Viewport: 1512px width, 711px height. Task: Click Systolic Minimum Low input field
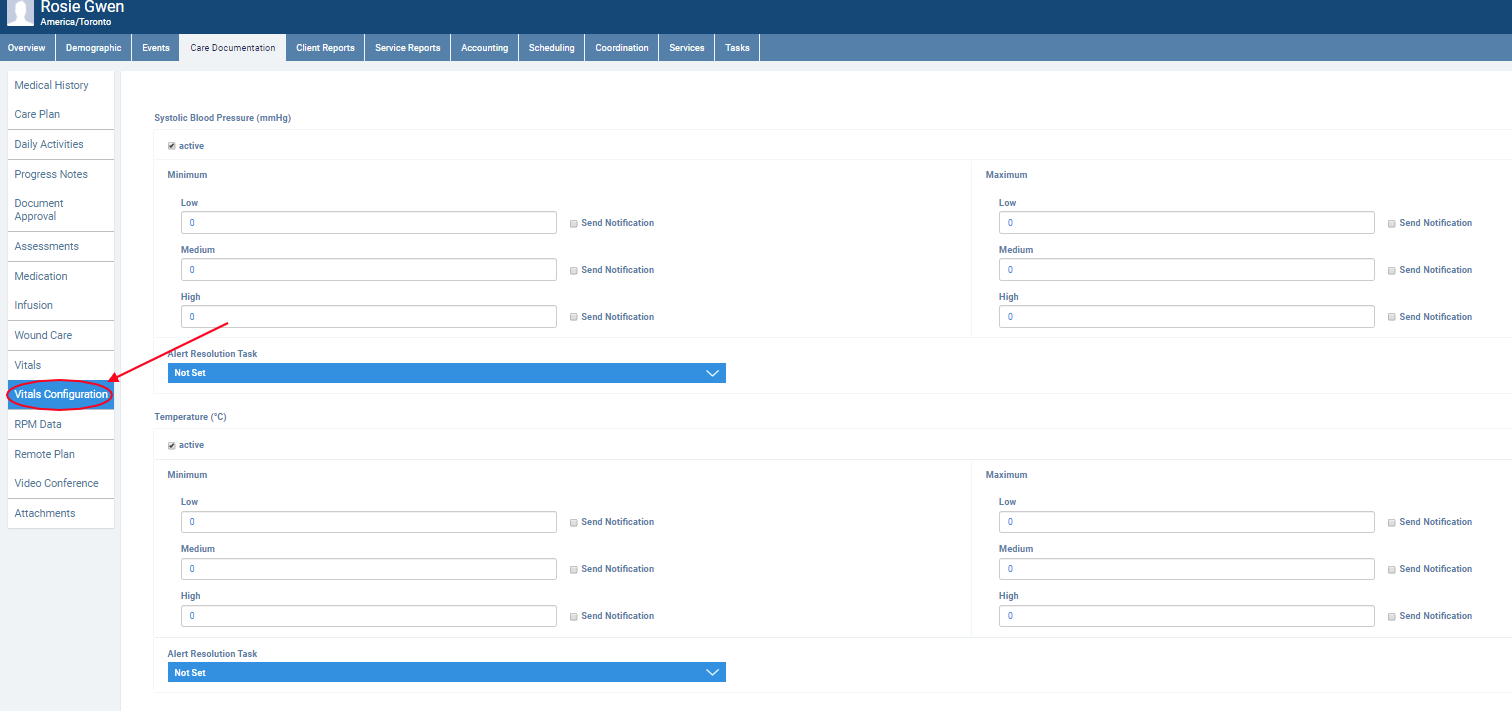[368, 223]
